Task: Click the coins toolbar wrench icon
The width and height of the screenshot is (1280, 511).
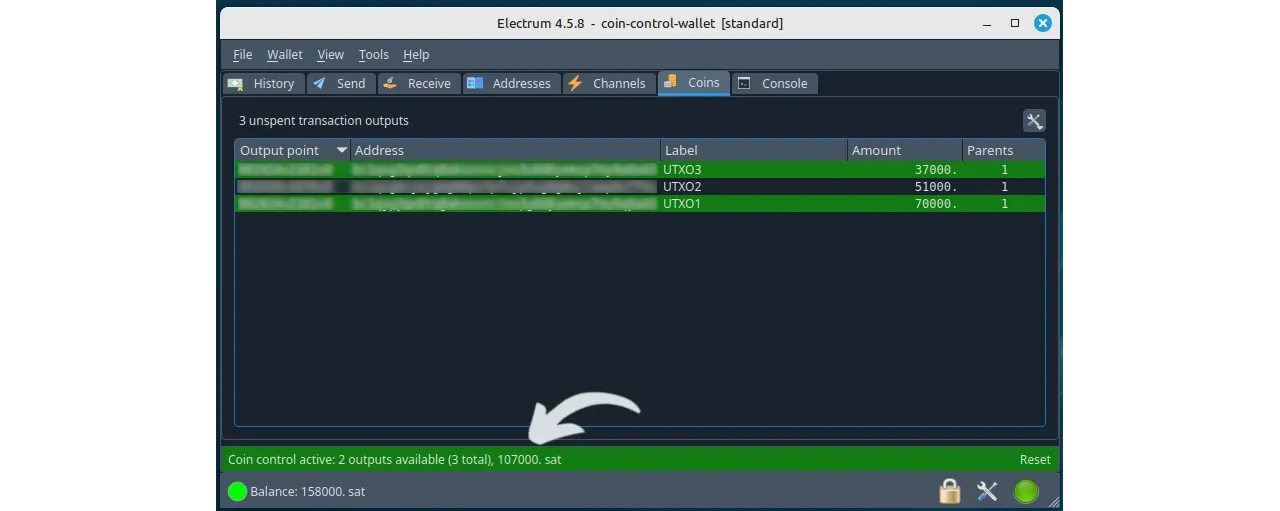Action: click(x=1034, y=121)
